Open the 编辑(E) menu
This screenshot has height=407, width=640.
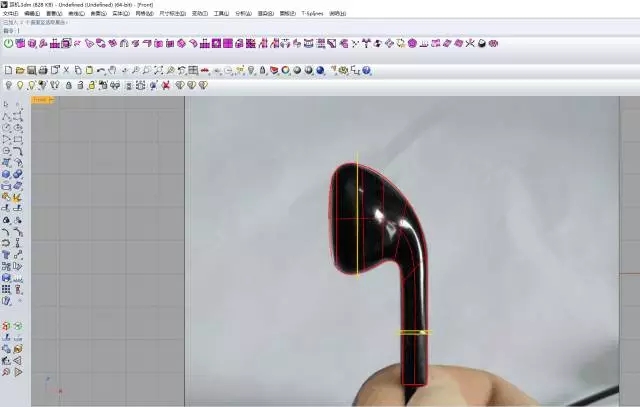(32, 13)
